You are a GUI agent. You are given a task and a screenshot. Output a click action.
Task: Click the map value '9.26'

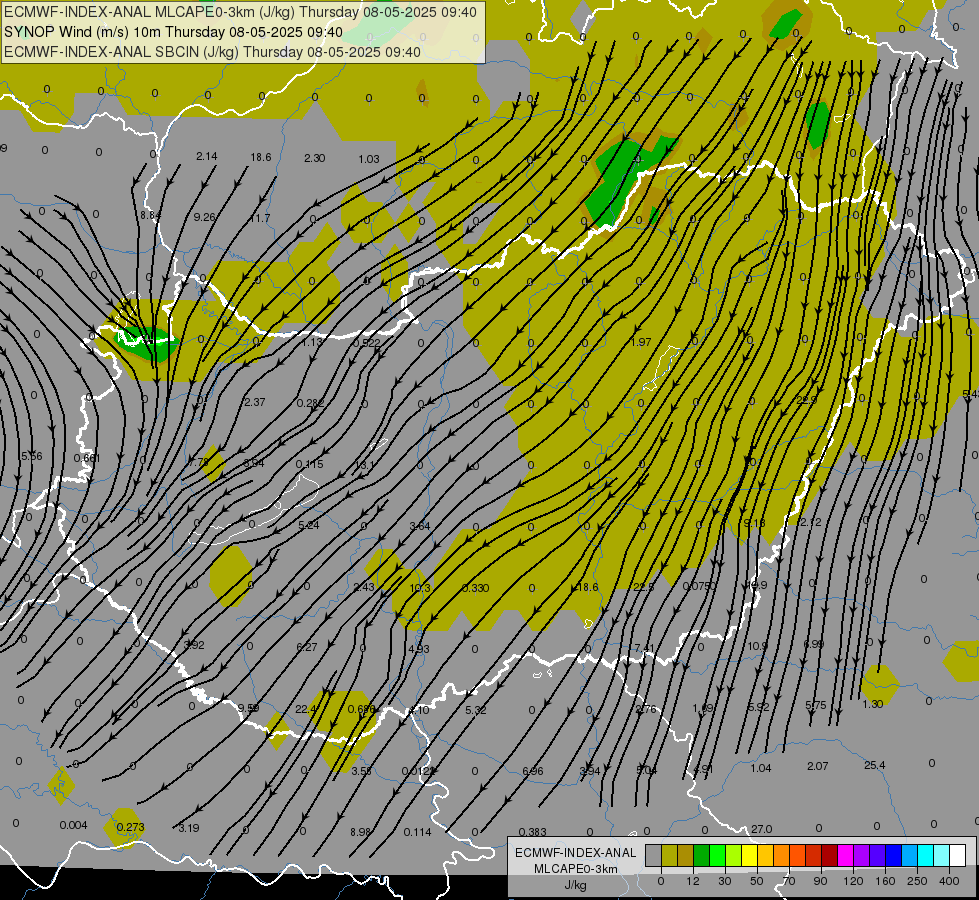(204, 217)
